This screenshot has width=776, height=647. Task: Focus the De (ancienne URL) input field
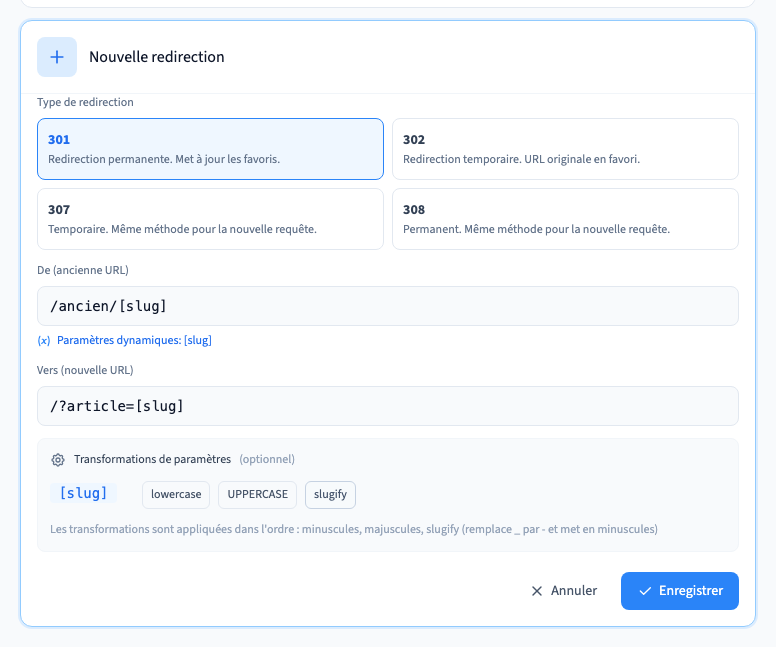pyautogui.click(x=388, y=306)
